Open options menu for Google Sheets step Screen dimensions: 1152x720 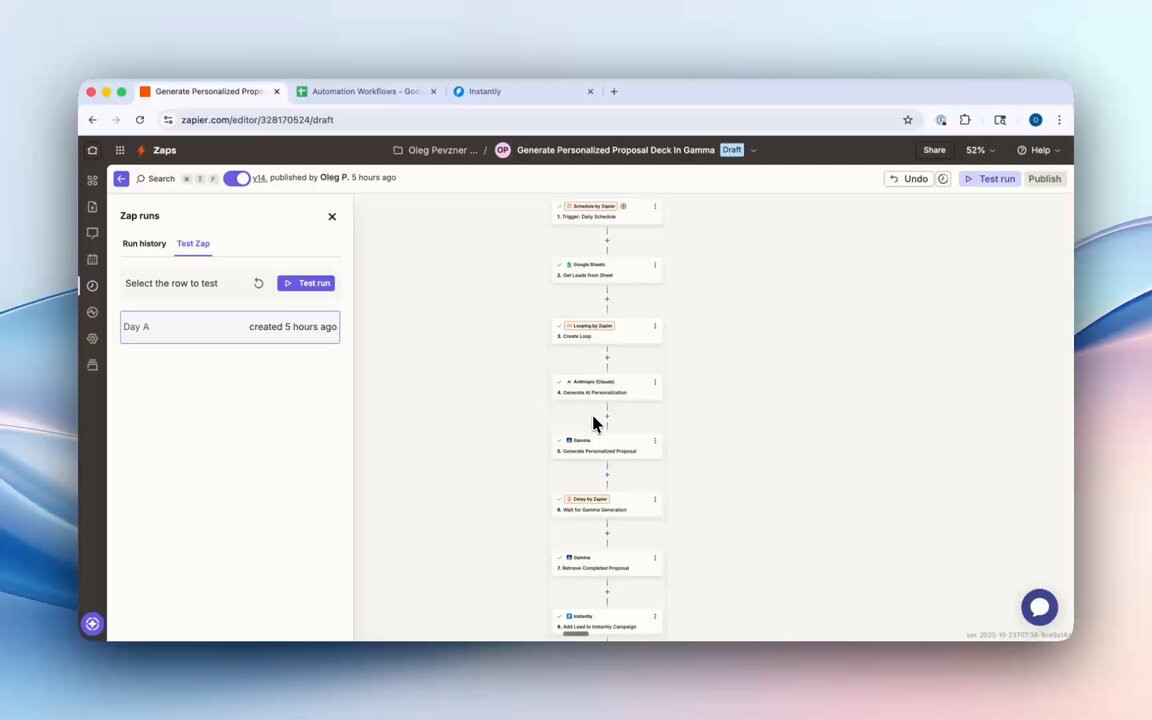pos(655,264)
